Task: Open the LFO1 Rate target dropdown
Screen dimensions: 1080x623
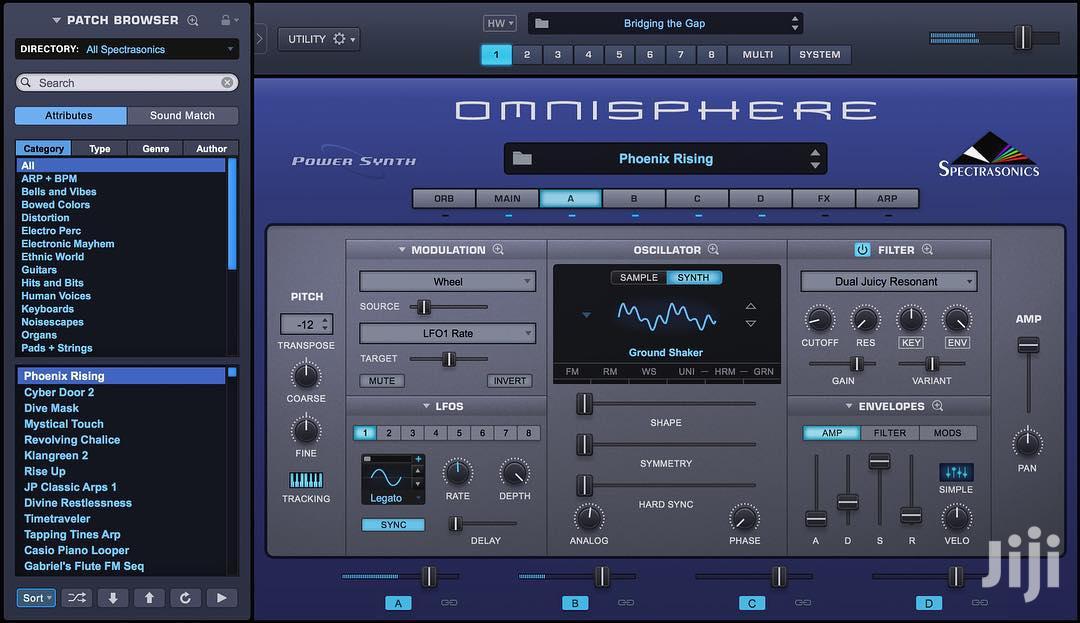Action: (x=447, y=333)
